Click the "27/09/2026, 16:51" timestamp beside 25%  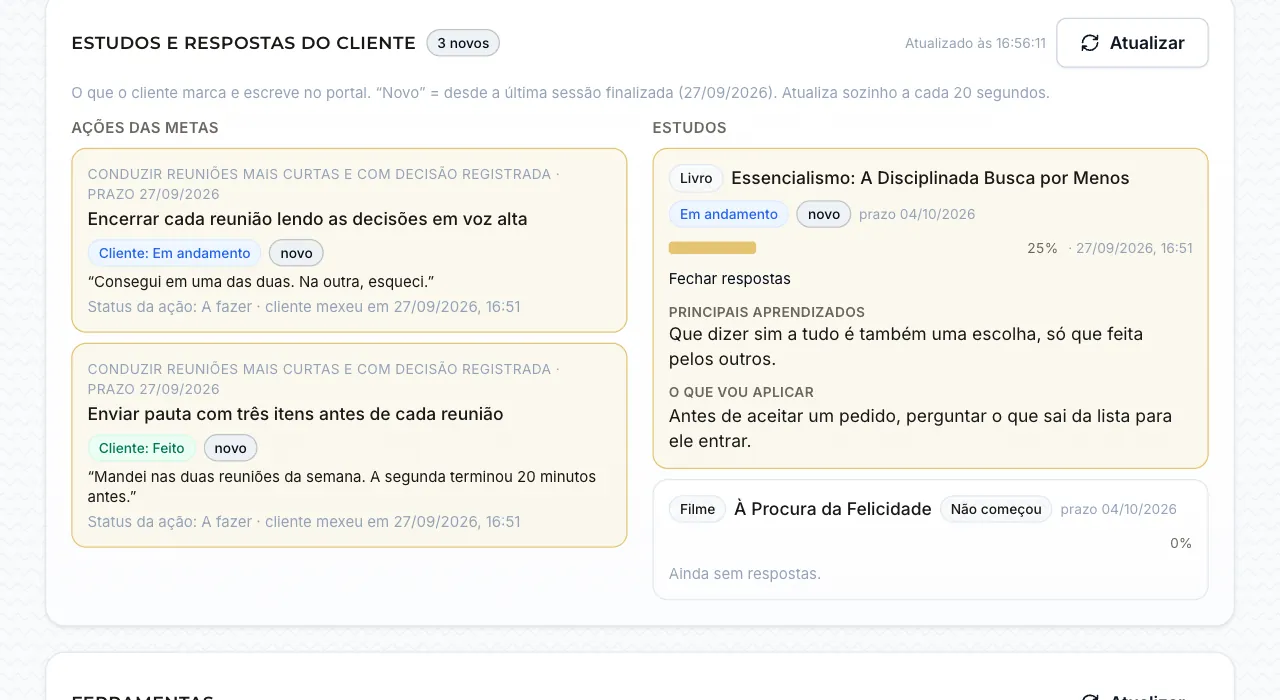(x=1134, y=248)
